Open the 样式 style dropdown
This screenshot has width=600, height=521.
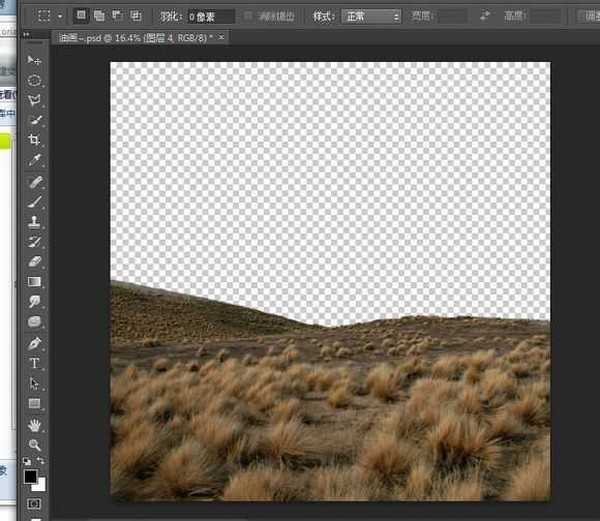pos(371,16)
